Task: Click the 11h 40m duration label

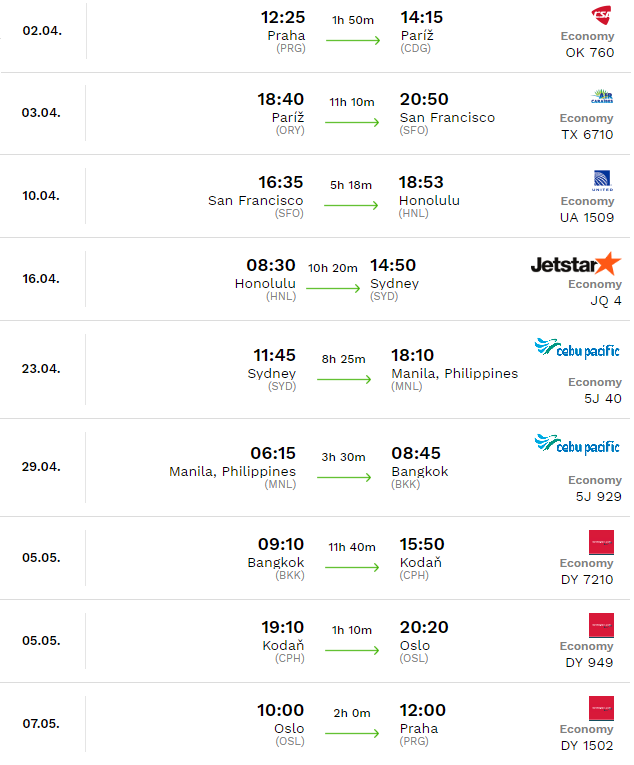Action: coord(352,547)
